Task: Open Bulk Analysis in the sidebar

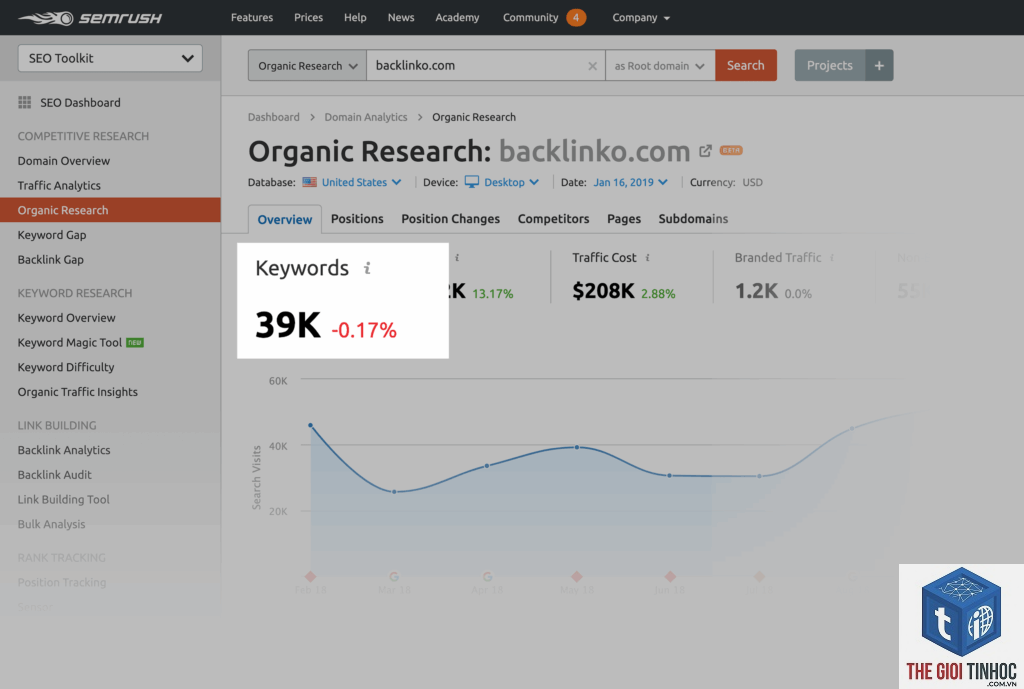Action: pos(52,524)
